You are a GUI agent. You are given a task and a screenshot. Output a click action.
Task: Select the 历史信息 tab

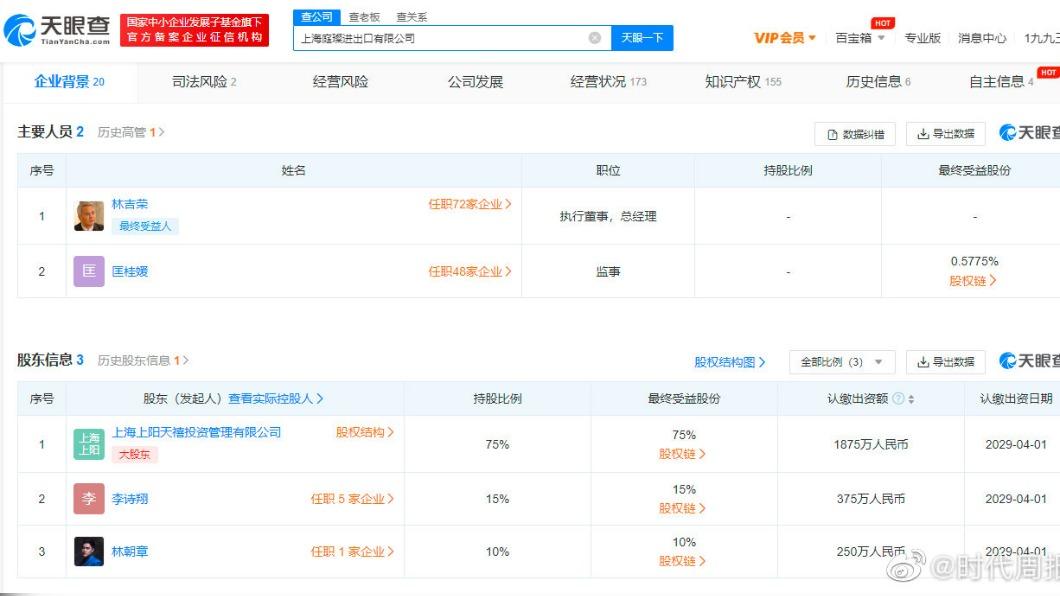878,82
